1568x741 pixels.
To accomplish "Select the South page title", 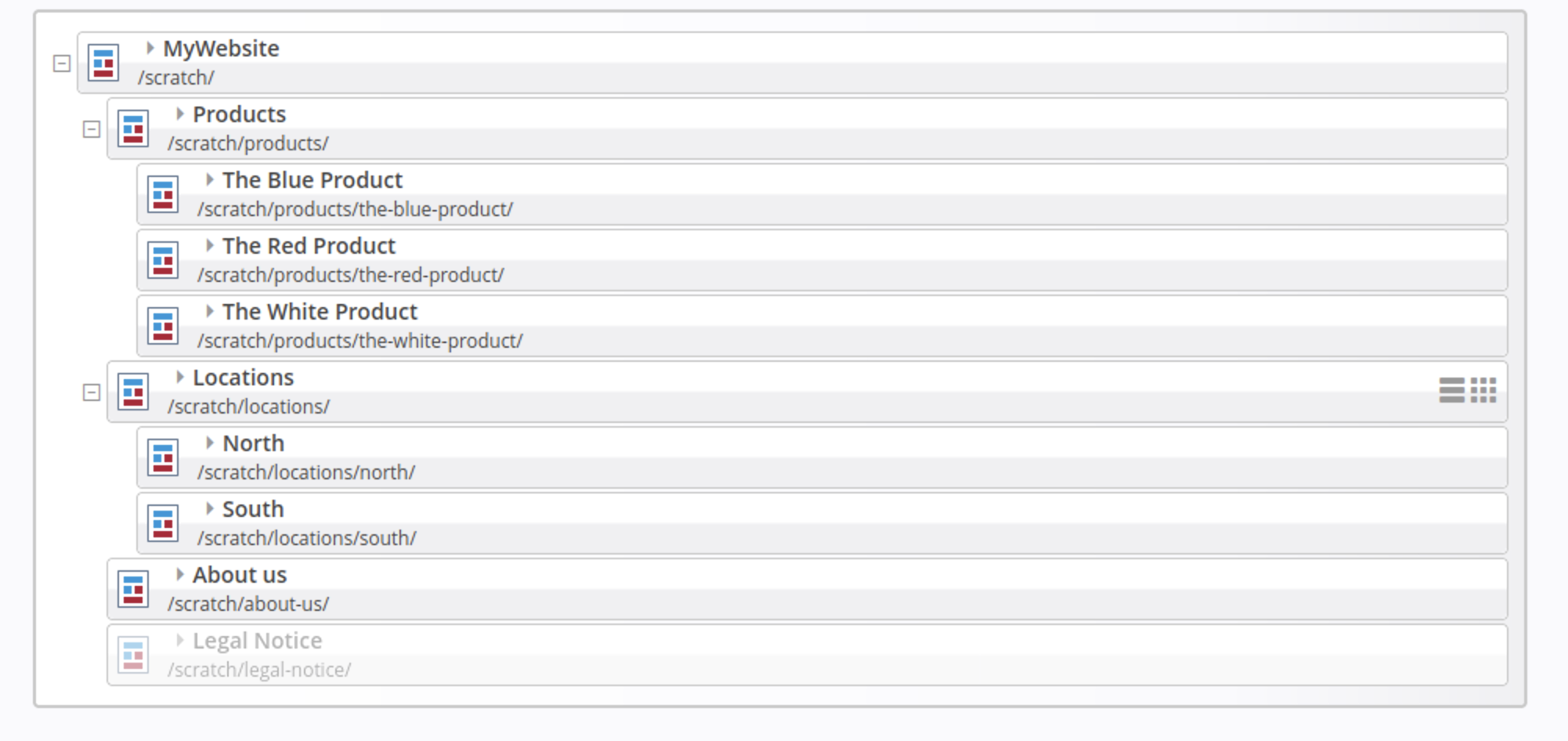I will coord(253,509).
